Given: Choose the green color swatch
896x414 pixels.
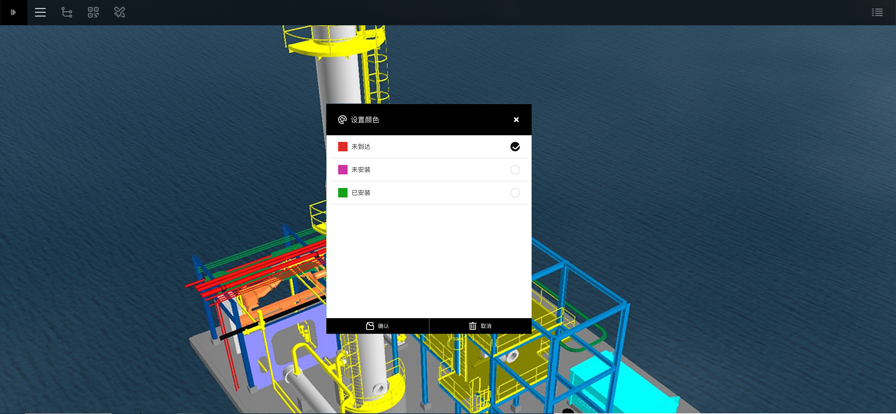Looking at the screenshot, I should pos(343,193).
